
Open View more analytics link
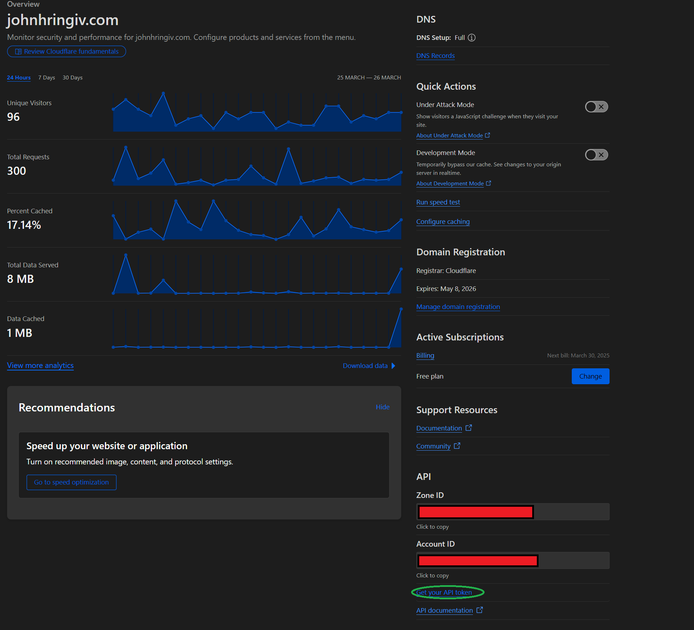tap(40, 366)
